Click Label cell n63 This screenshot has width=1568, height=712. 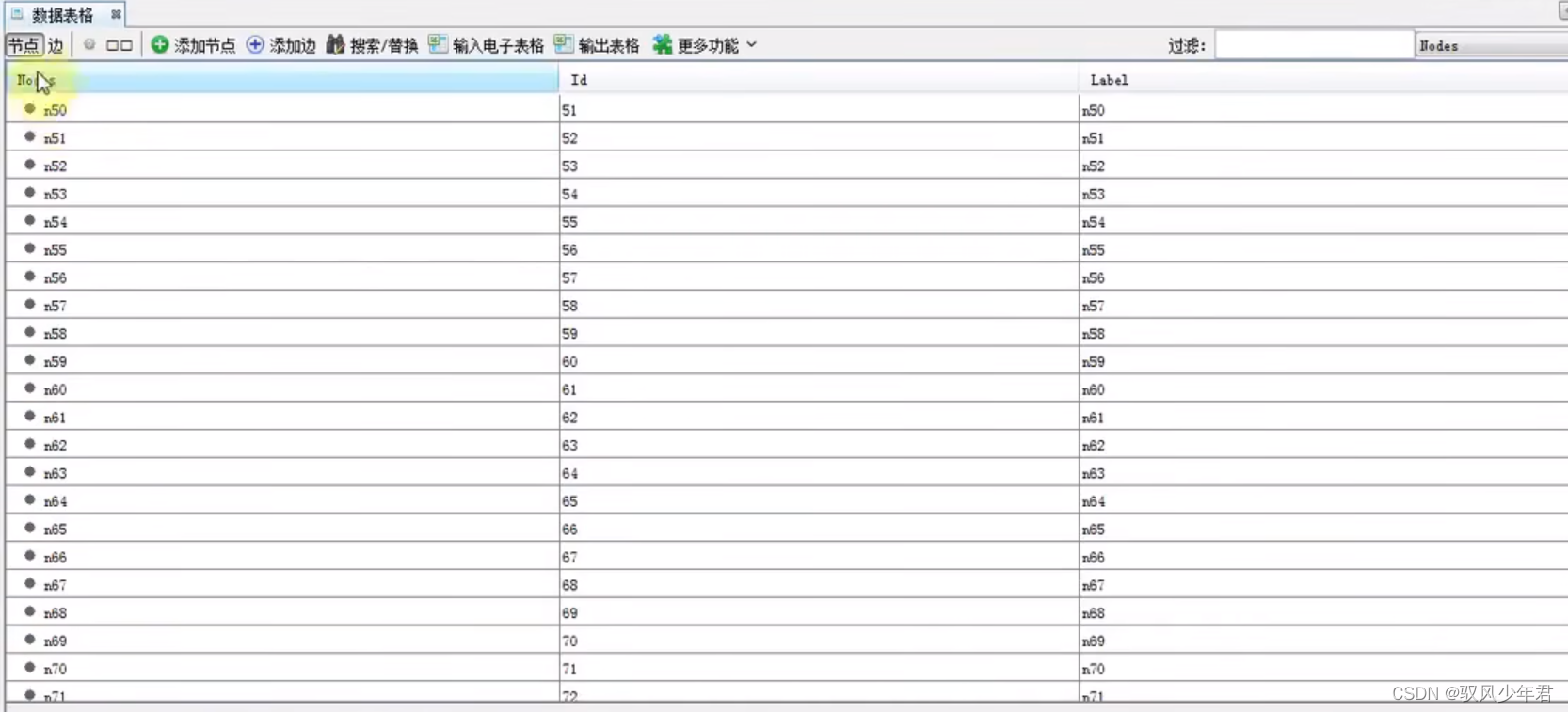click(1323, 473)
